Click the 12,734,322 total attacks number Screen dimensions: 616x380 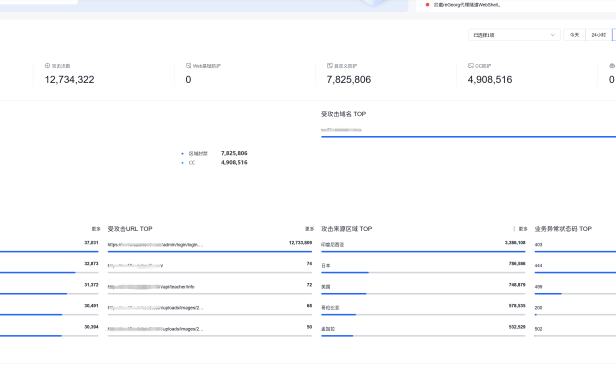(x=70, y=80)
